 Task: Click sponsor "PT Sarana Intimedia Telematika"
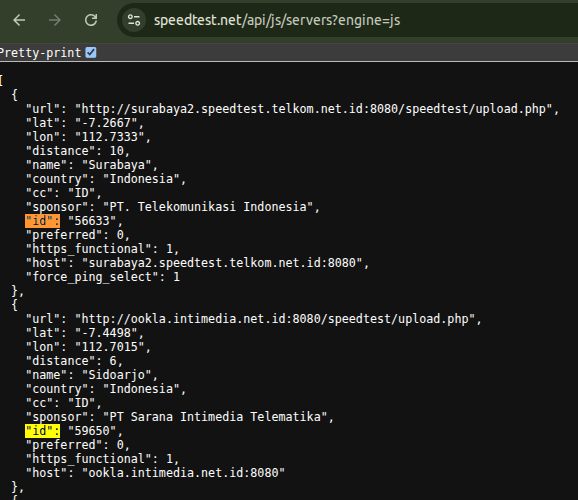click(215, 417)
